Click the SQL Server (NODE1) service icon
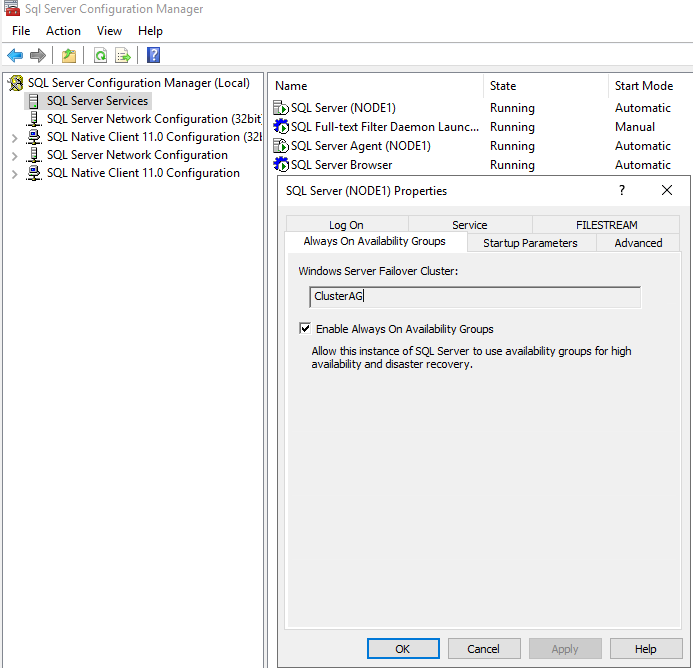693x668 pixels. point(281,108)
